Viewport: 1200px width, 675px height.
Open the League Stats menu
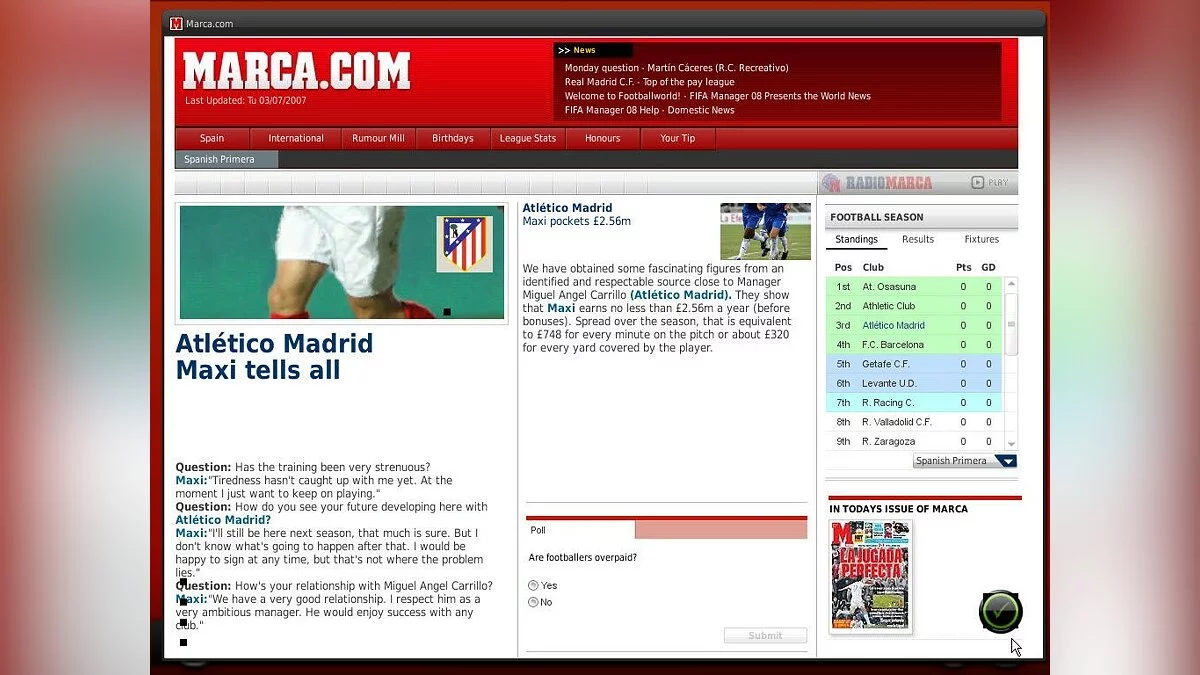click(x=528, y=138)
